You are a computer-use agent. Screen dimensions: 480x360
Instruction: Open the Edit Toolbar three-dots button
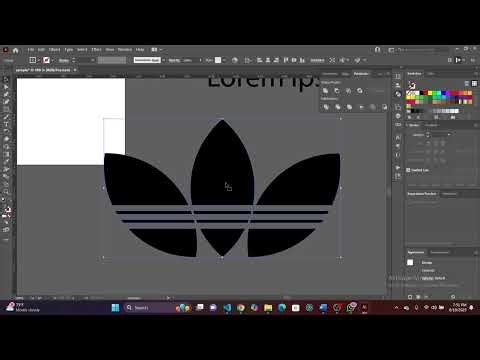coord(6,239)
